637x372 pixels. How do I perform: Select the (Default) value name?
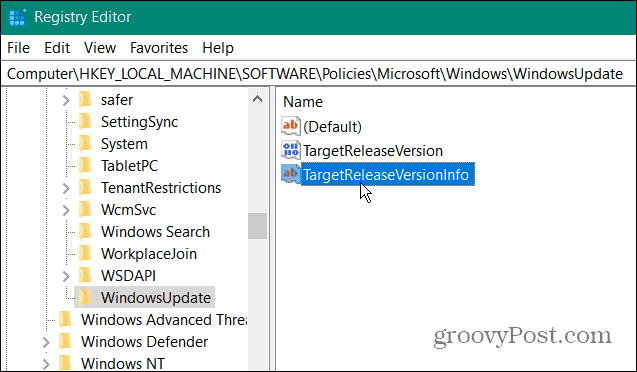(332, 126)
